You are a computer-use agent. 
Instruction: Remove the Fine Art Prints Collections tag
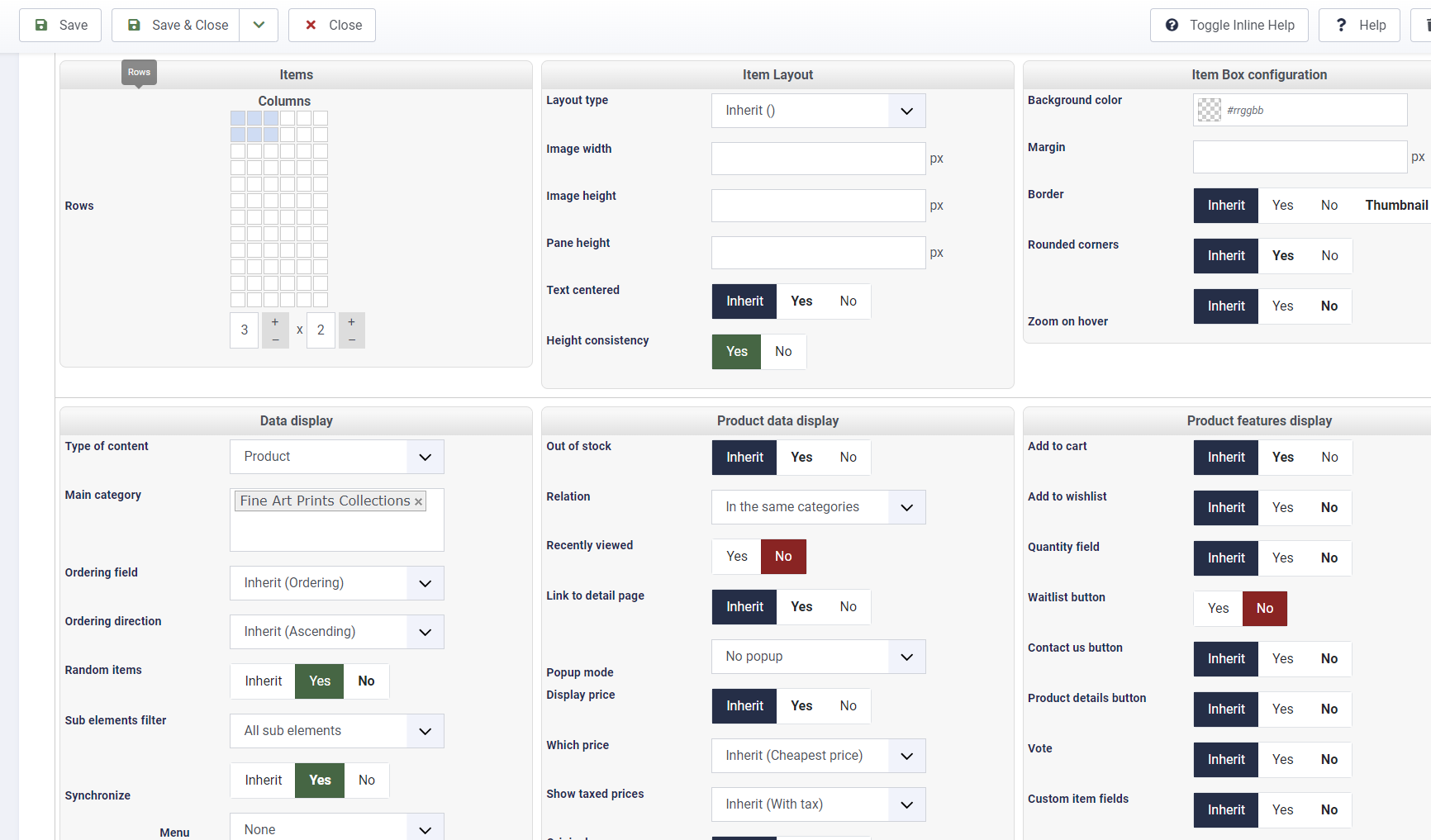pyautogui.click(x=418, y=501)
